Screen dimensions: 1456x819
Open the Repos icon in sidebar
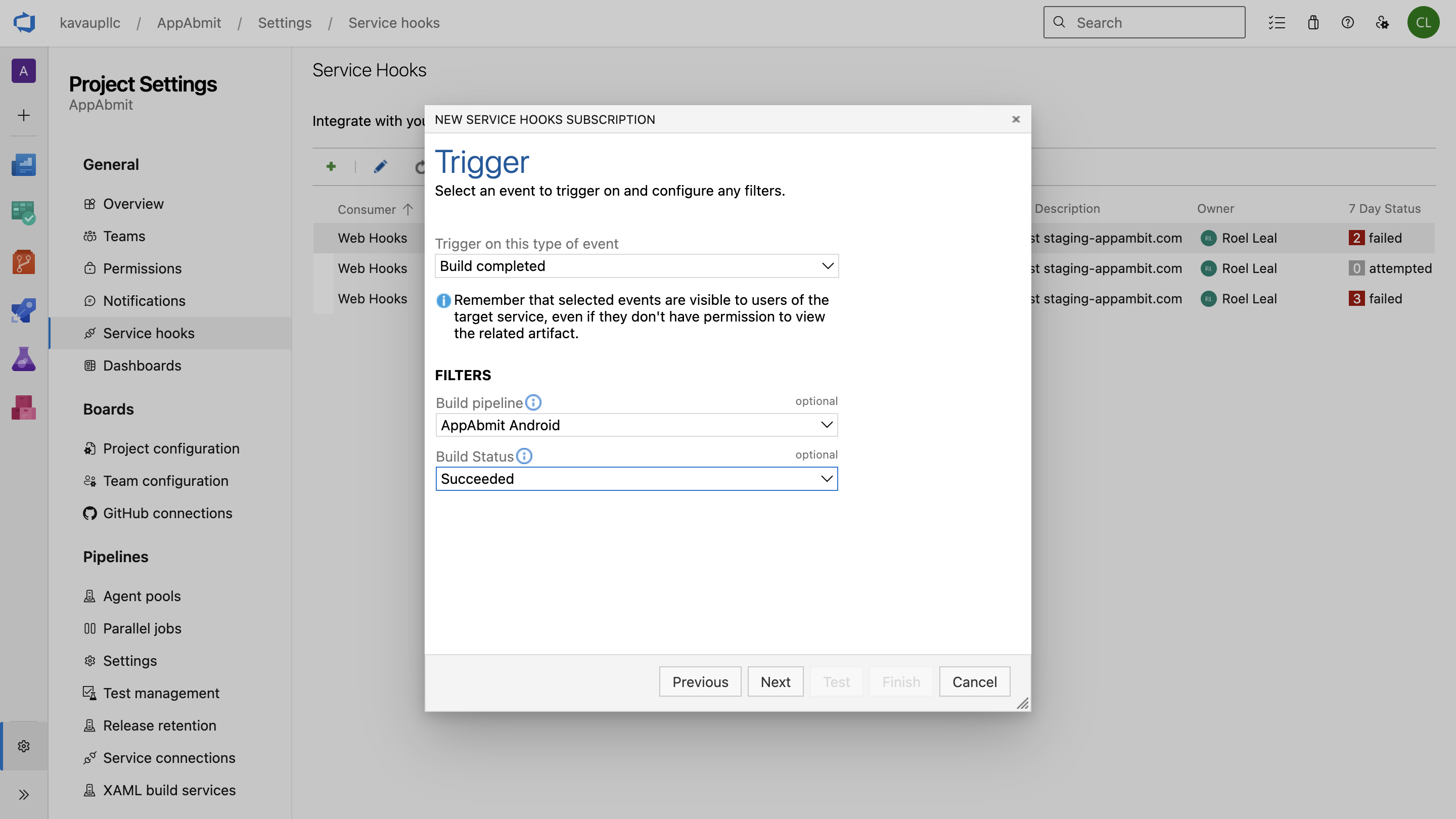[24, 262]
